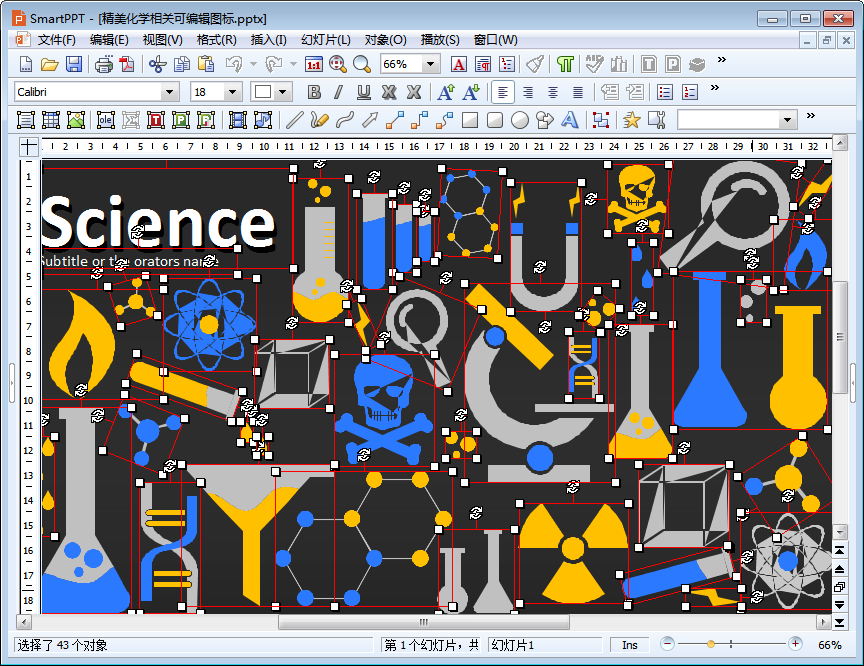Open the 格式(R) menu
Viewport: 864px width, 666px height.
point(217,40)
